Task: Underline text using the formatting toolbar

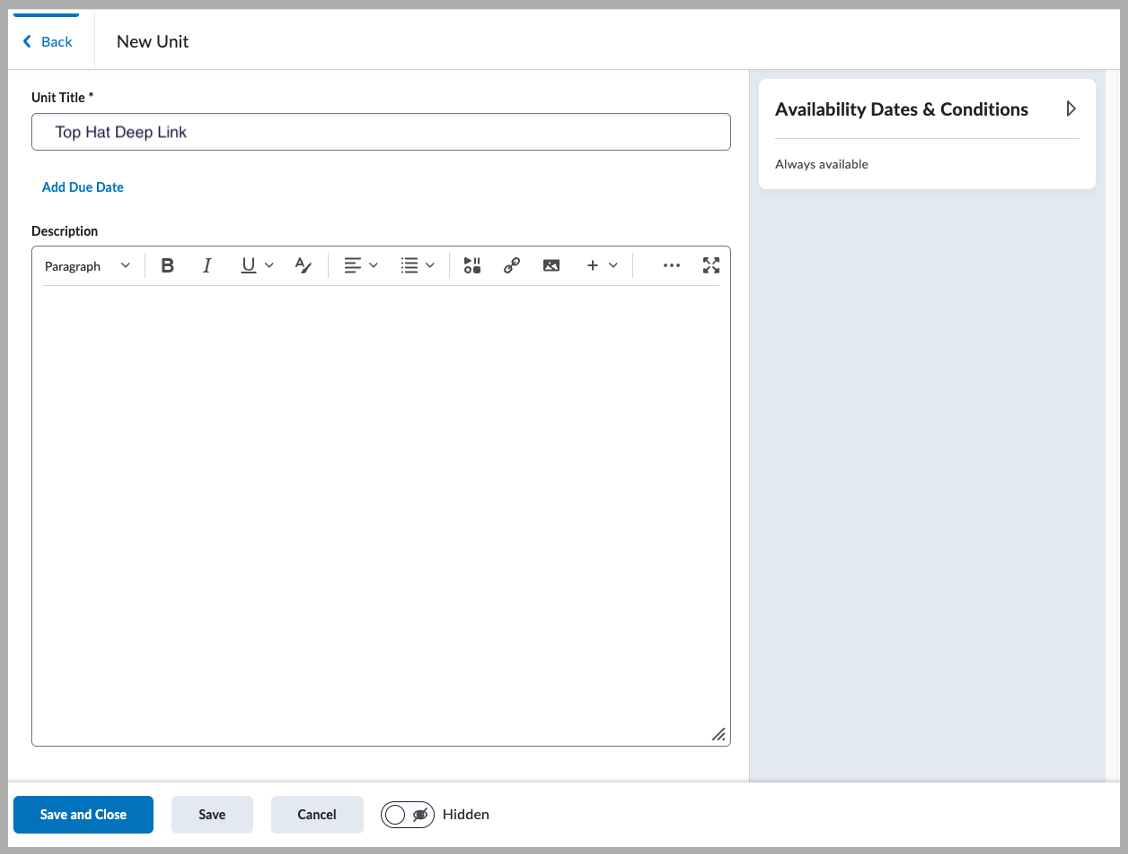Action: (247, 265)
